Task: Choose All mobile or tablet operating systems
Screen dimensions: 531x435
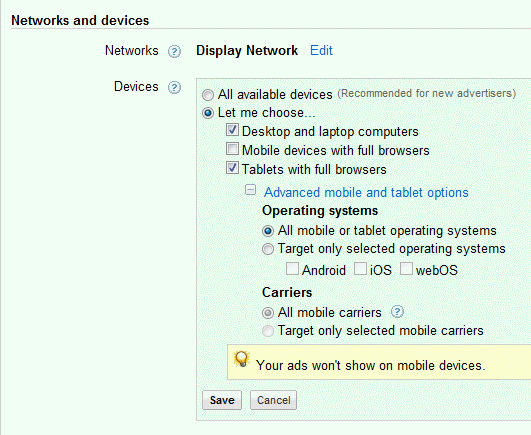Action: point(268,231)
